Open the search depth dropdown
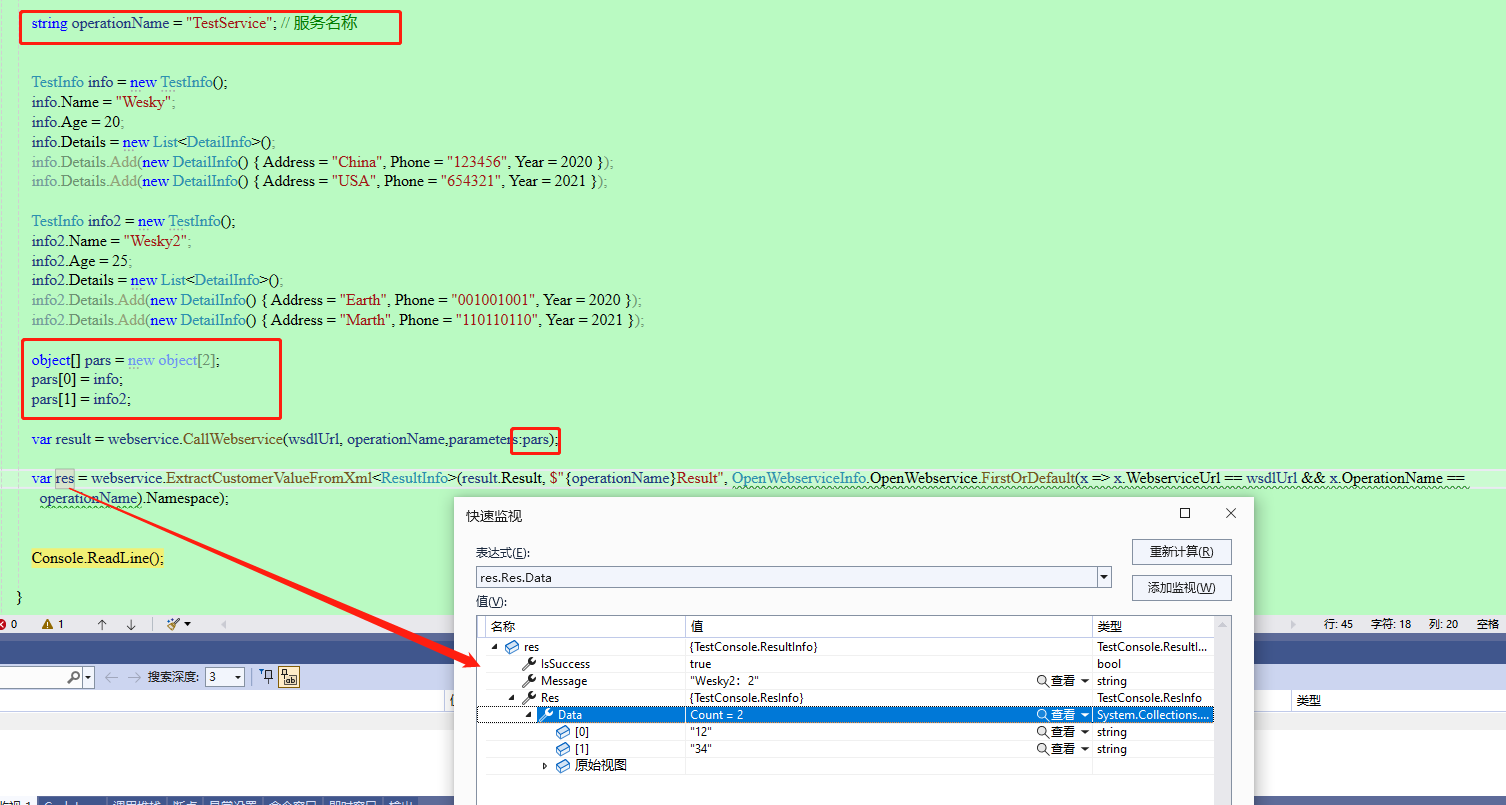 tap(237, 677)
